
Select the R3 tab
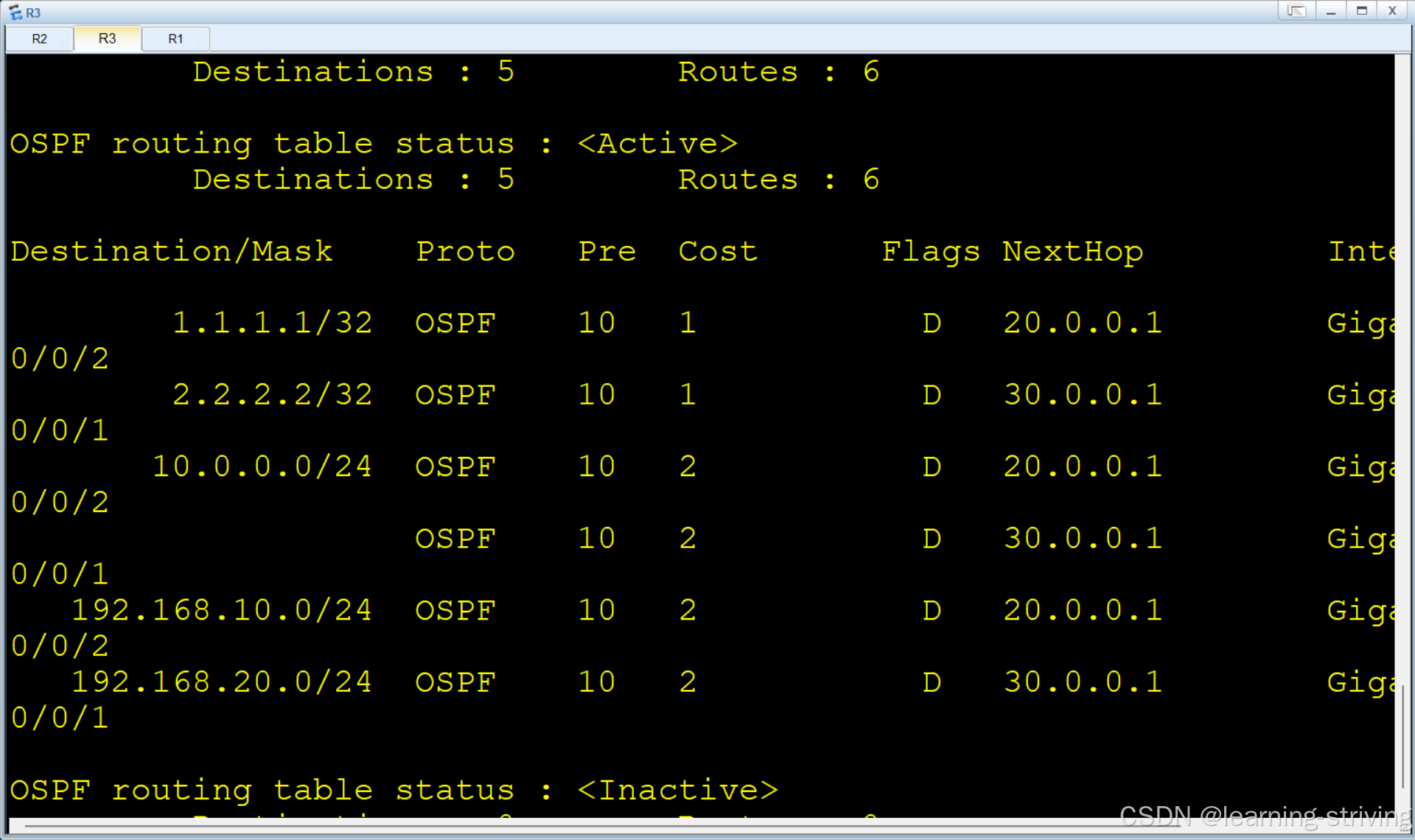pyautogui.click(x=107, y=38)
